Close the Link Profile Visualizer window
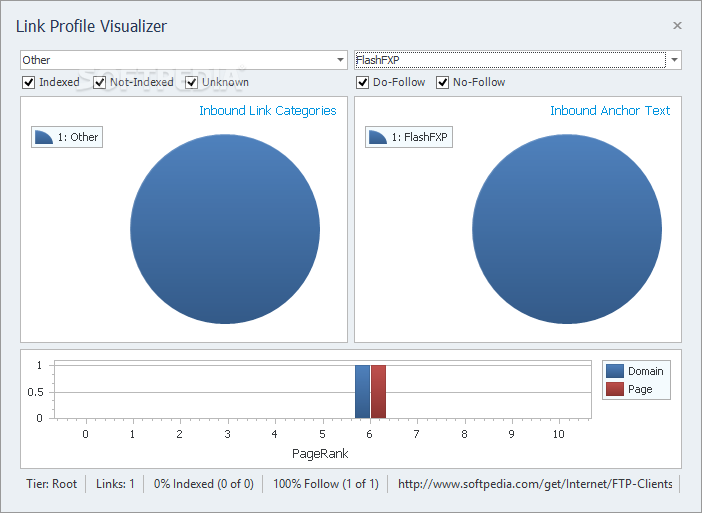Image resolution: width=702 pixels, height=513 pixels. pyautogui.click(x=677, y=26)
